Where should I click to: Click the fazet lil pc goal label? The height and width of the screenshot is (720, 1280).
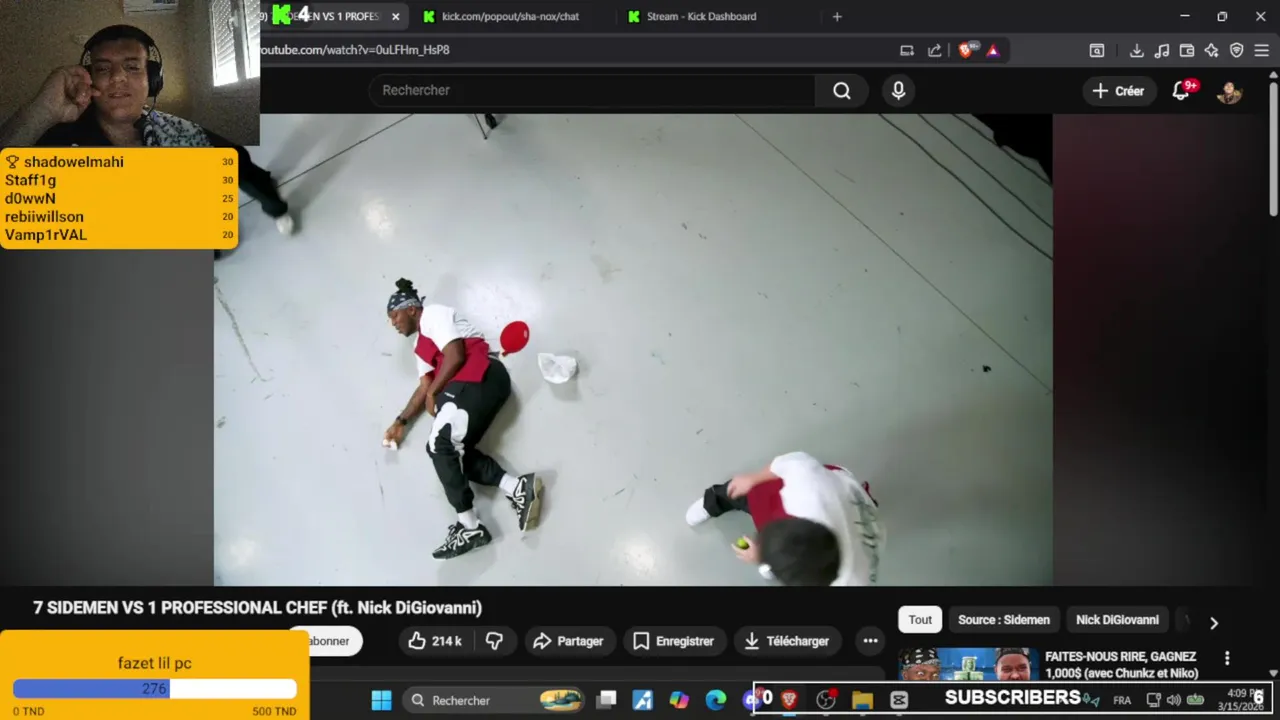coord(154,663)
